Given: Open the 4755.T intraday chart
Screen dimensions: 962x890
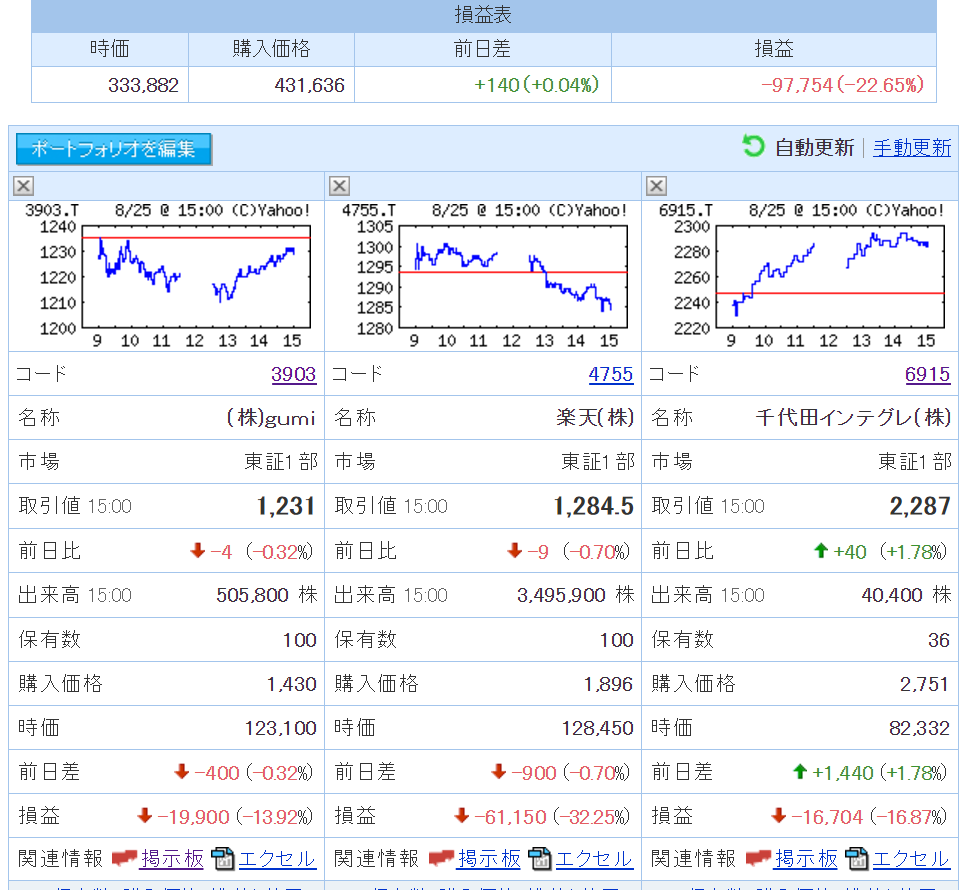Looking at the screenshot, I should click(483, 276).
